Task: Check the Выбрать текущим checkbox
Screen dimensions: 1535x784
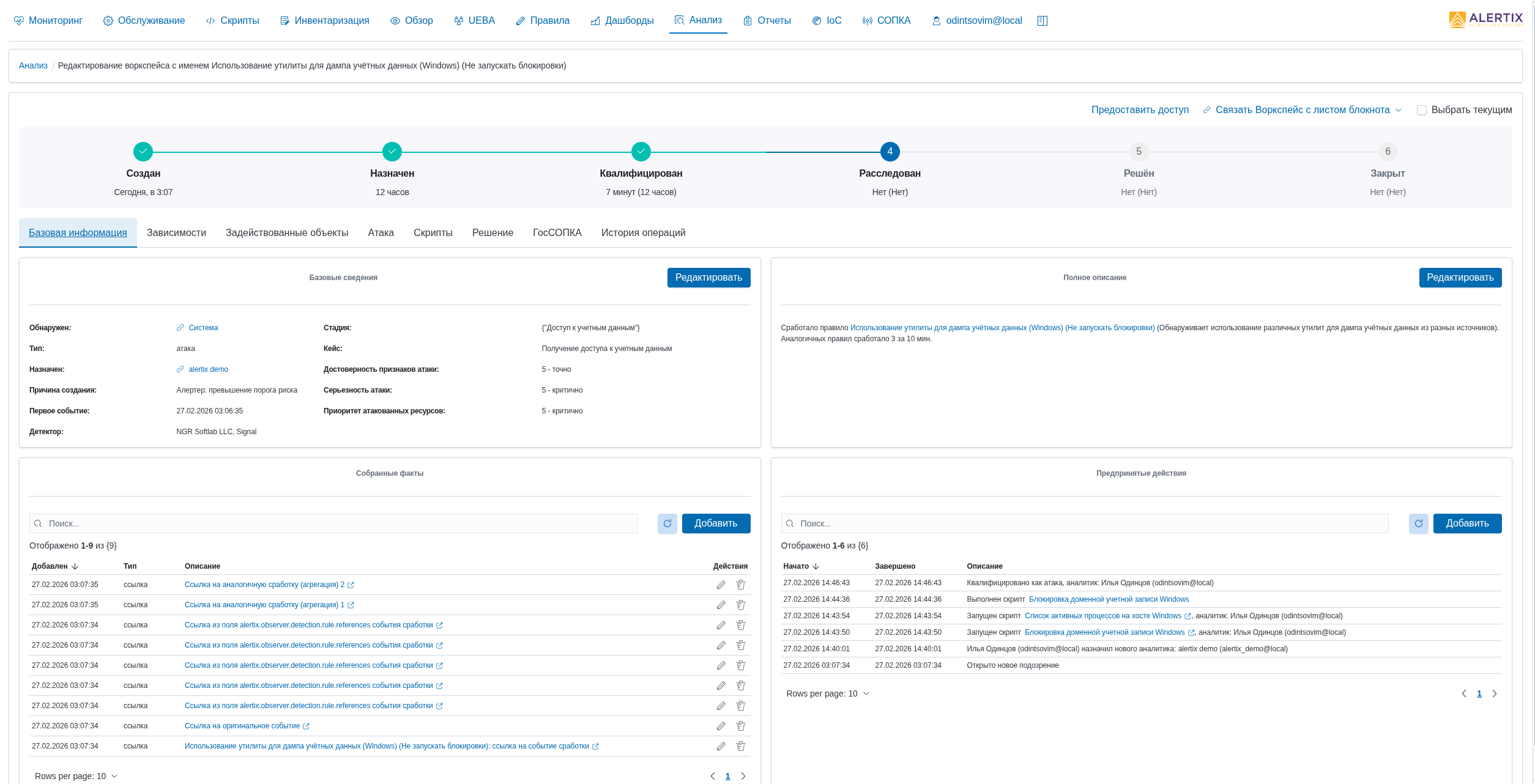Action: (1422, 110)
